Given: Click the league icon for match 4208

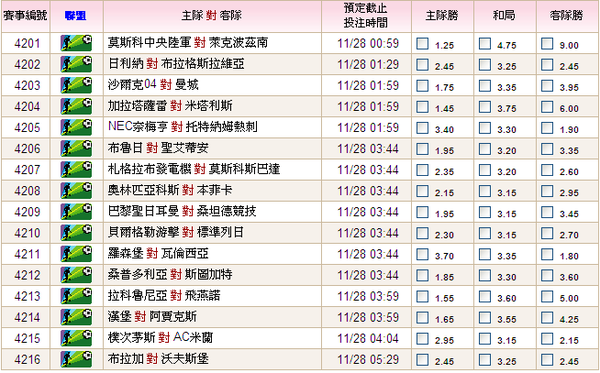Looking at the screenshot, I should [x=76, y=191].
